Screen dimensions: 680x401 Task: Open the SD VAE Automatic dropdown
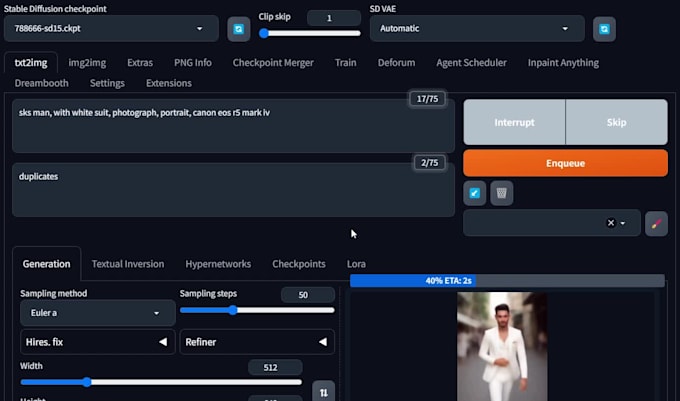pyautogui.click(x=477, y=29)
